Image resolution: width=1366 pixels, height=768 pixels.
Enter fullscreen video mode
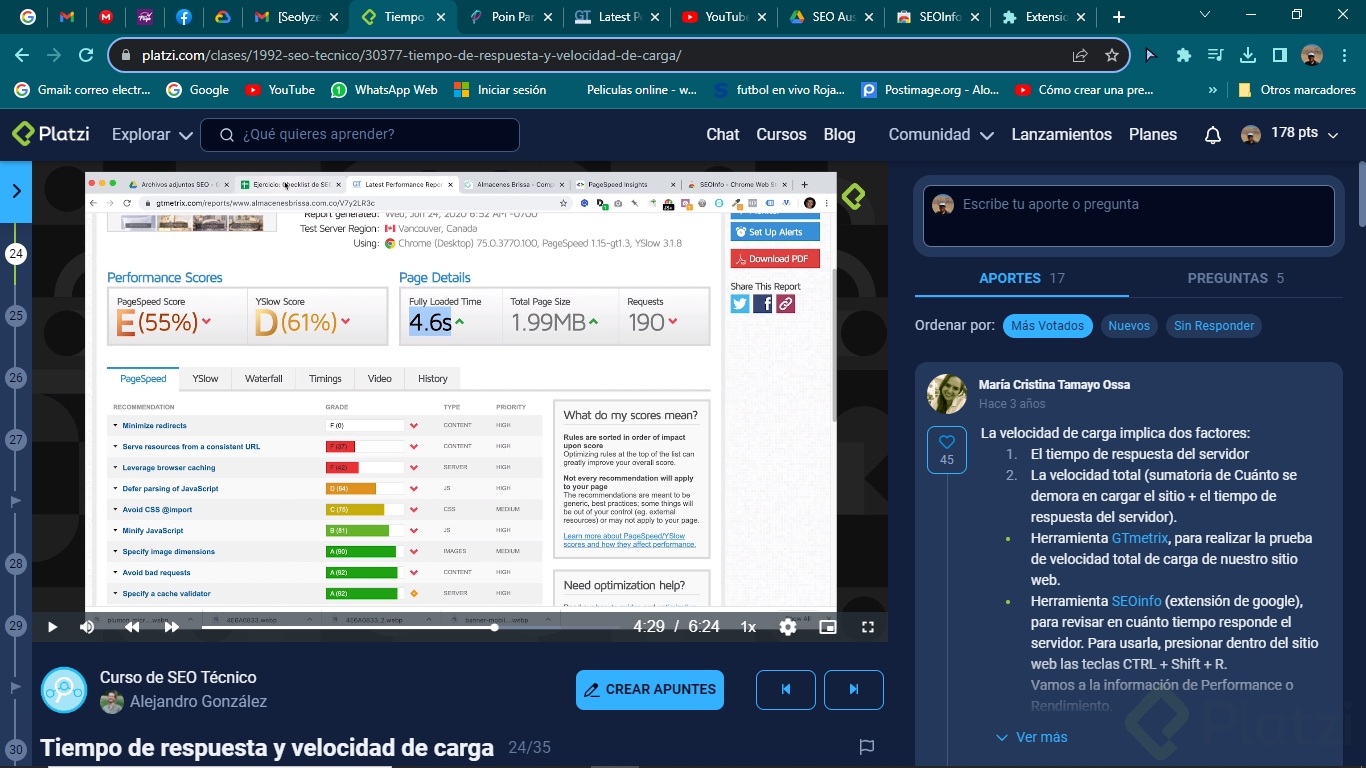[x=867, y=626]
